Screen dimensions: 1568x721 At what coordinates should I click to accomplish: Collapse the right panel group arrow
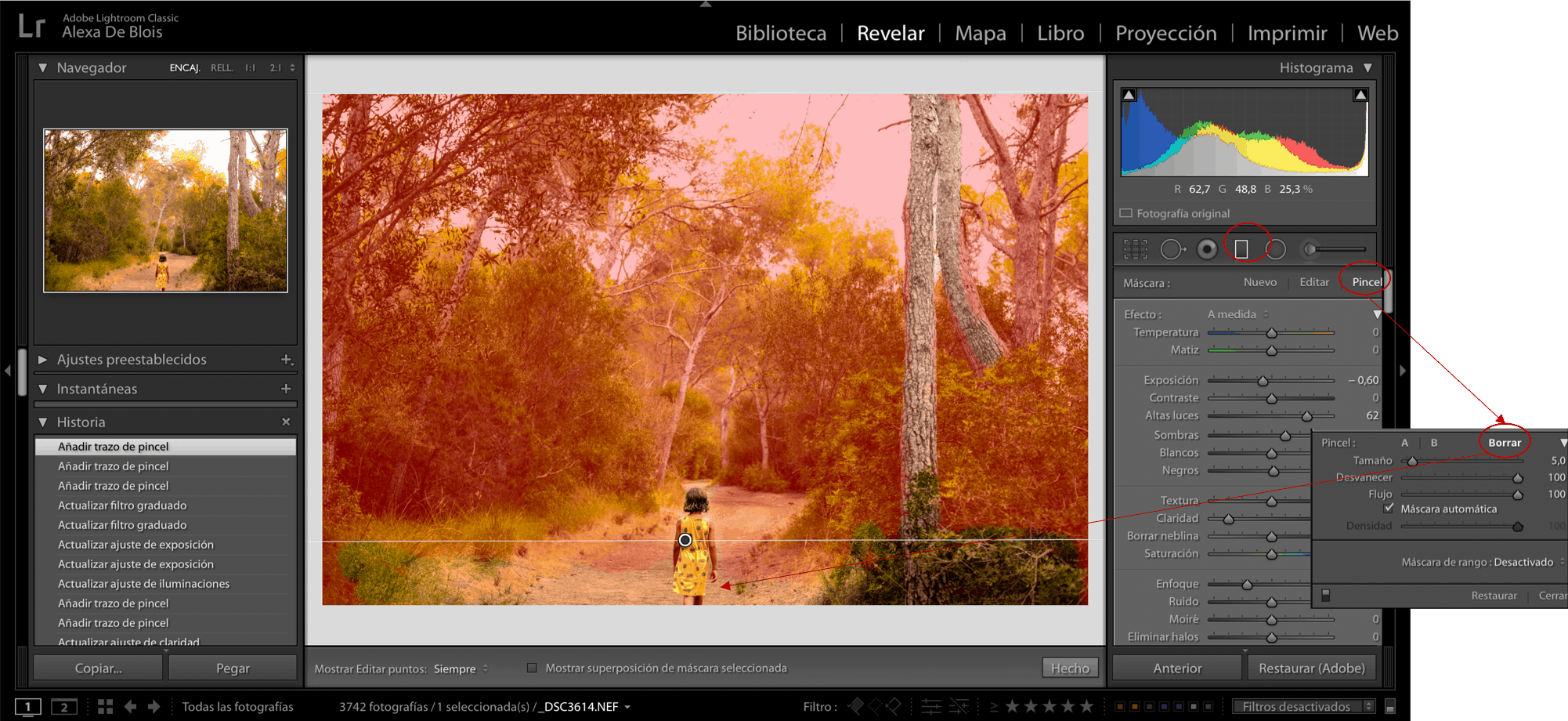pos(1403,370)
